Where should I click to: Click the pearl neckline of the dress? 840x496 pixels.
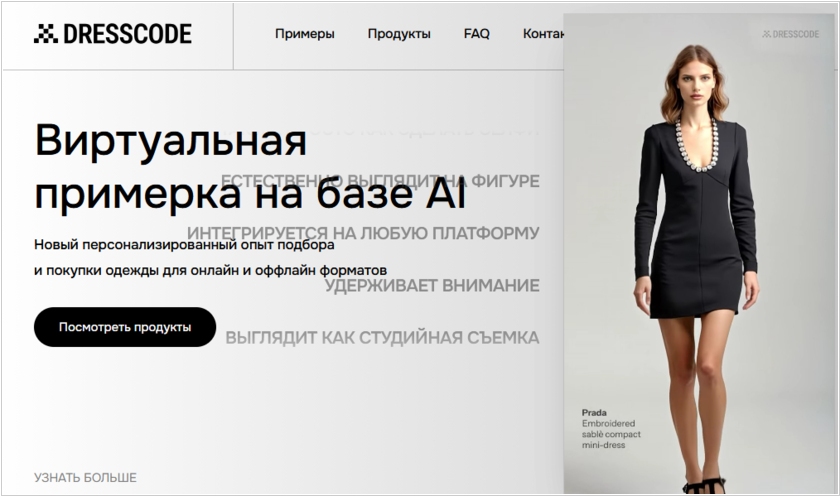[x=698, y=150]
